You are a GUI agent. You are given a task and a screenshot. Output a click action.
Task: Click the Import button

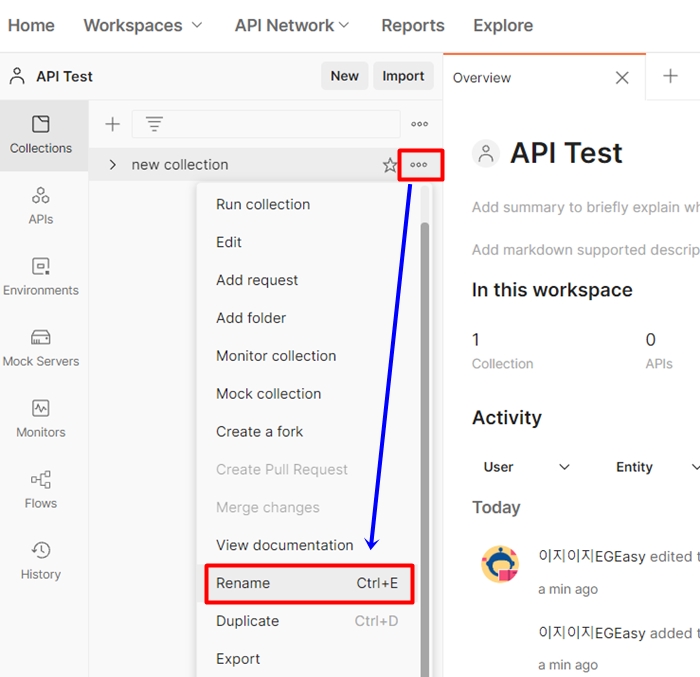coord(403,76)
